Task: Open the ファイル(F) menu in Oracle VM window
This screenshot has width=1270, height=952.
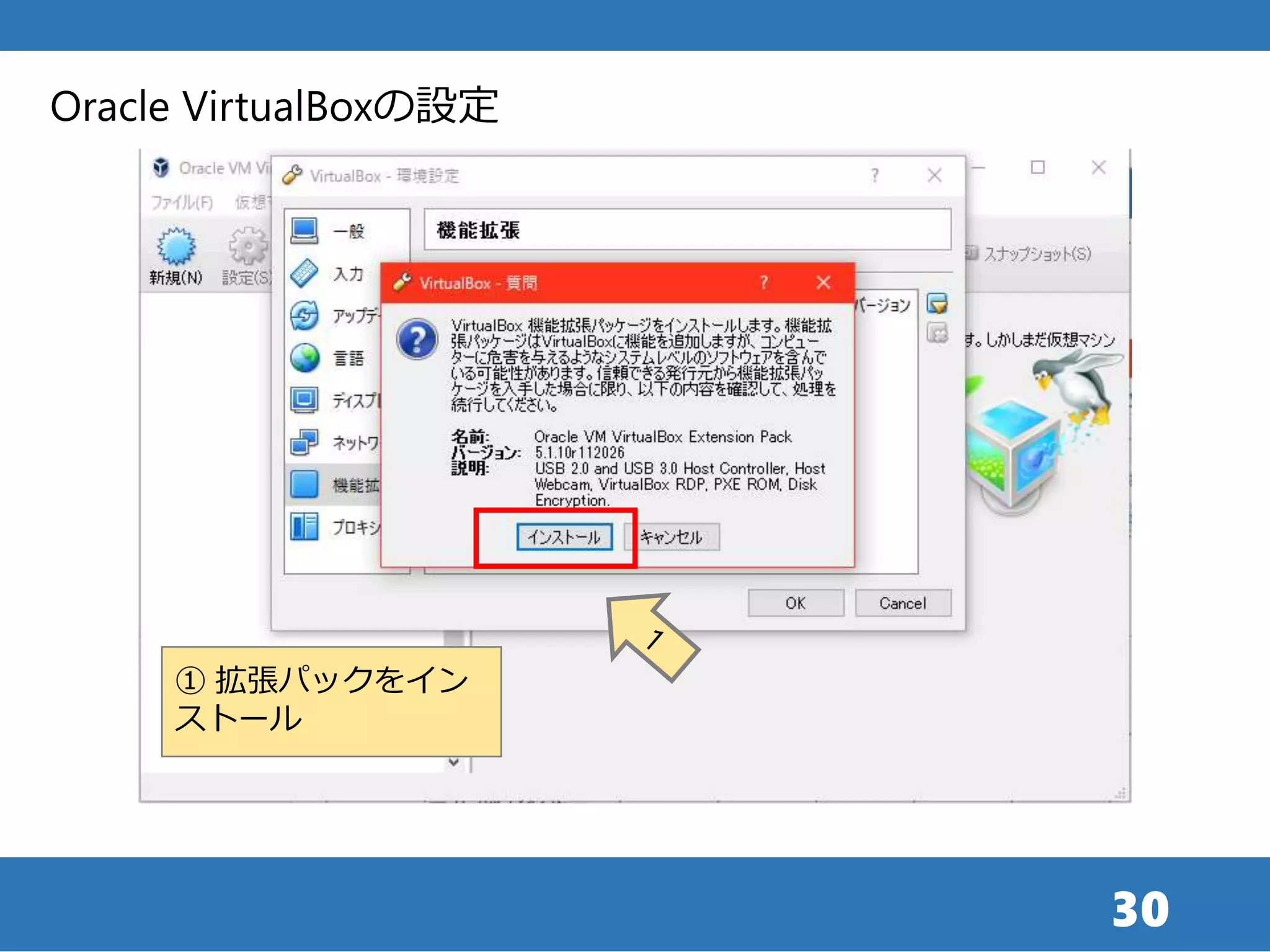Action: (182, 202)
